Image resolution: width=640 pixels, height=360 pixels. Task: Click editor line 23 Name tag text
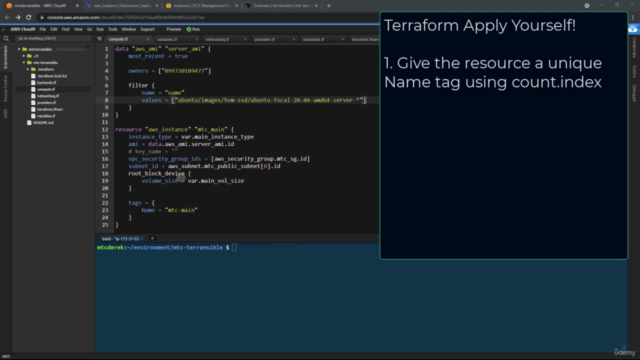coord(169,210)
